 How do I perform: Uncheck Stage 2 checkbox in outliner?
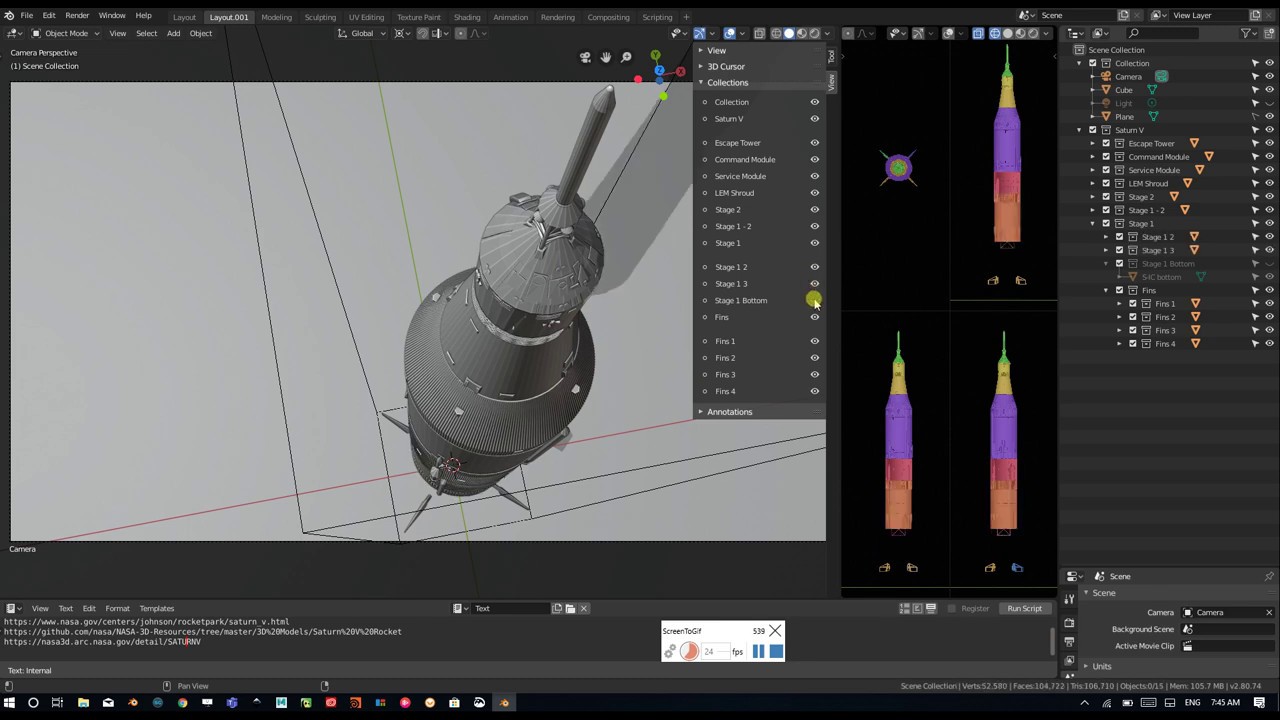(x=1106, y=197)
